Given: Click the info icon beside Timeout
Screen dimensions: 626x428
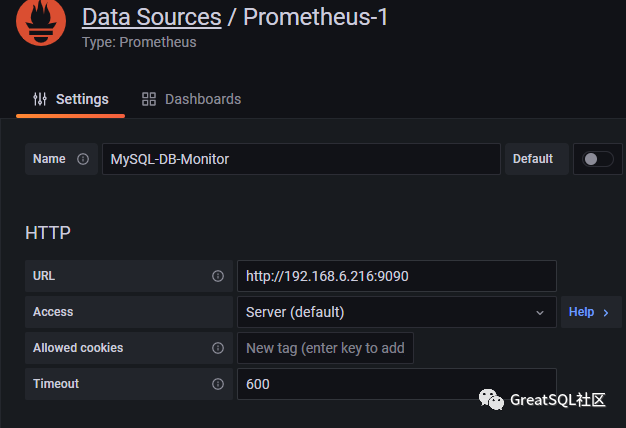Looking at the screenshot, I should pos(217,384).
